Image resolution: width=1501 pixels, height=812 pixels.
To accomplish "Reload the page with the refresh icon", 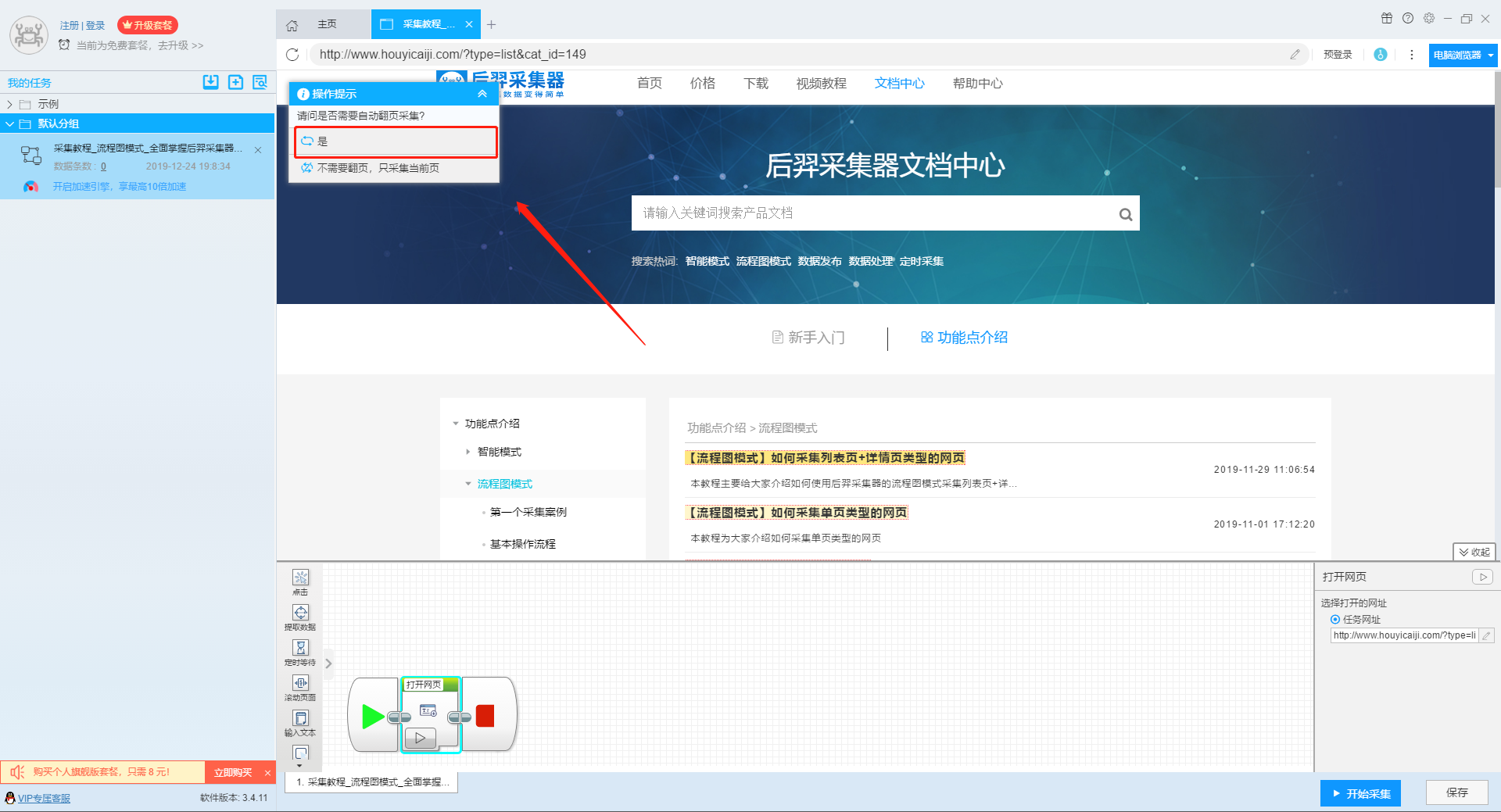I will click(x=292, y=55).
